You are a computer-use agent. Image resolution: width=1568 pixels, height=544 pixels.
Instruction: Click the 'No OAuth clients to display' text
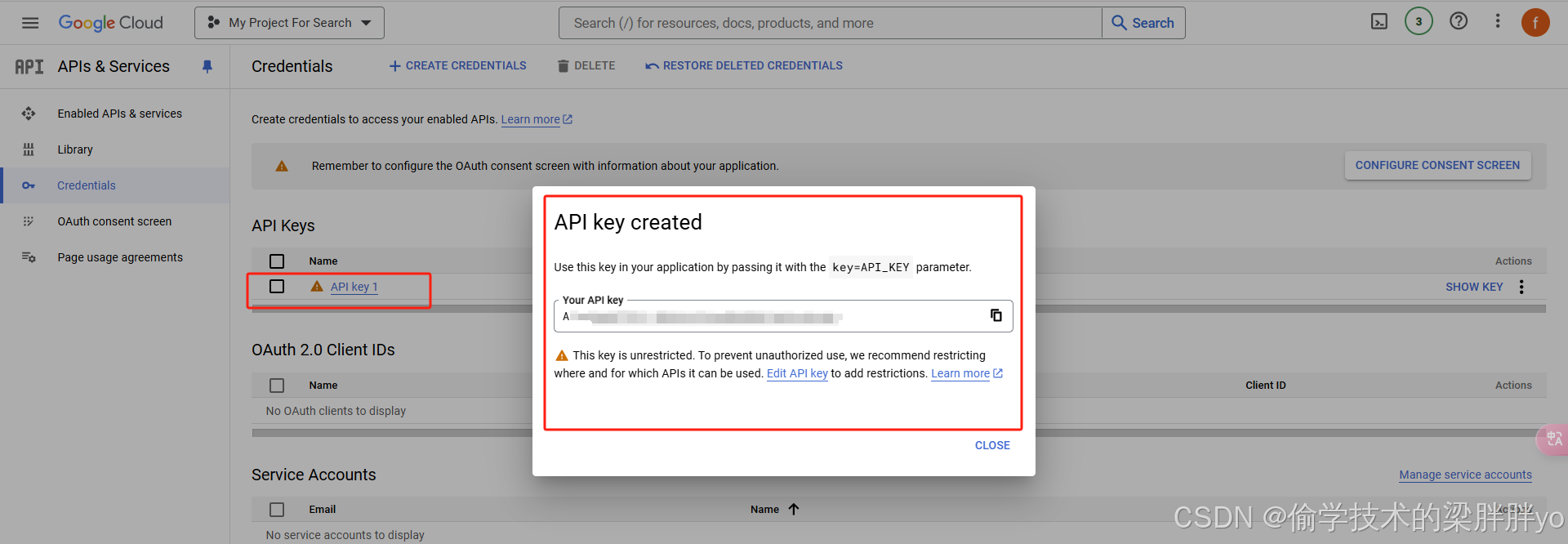336,411
